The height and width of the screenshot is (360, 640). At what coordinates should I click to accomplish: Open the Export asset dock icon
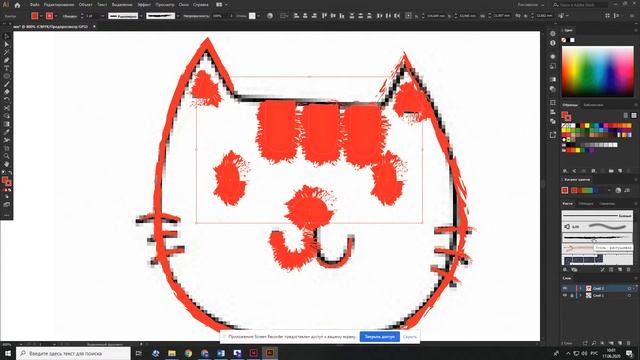tap(553, 135)
